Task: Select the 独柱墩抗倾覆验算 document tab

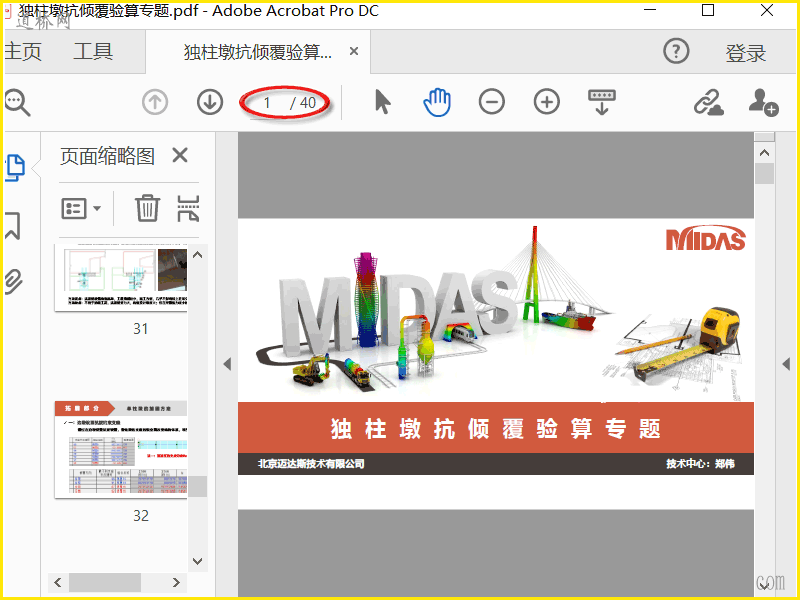Action: (258, 52)
